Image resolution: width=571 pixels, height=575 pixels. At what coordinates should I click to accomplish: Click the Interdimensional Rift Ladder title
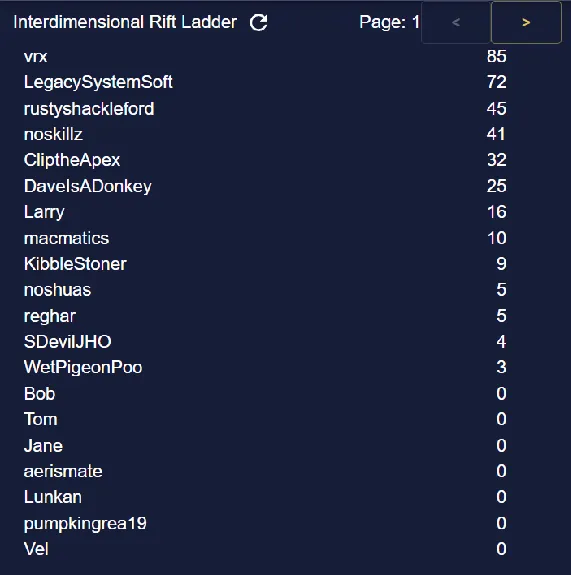(125, 22)
